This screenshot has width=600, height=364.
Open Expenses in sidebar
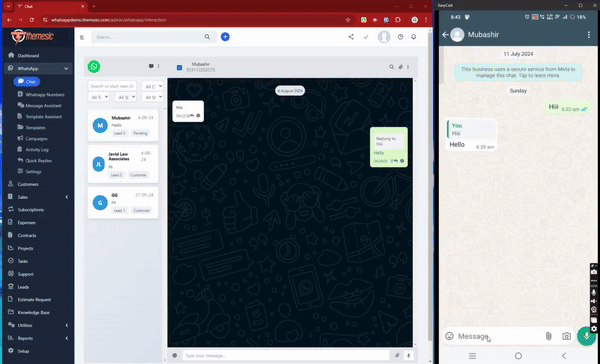coord(26,223)
